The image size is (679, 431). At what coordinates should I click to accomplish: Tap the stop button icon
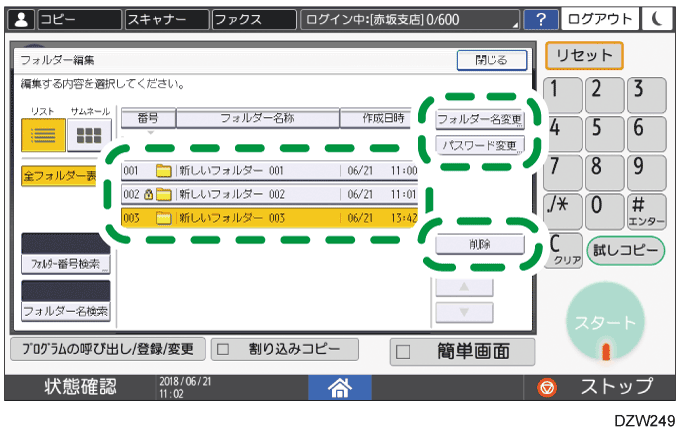[x=547, y=387]
